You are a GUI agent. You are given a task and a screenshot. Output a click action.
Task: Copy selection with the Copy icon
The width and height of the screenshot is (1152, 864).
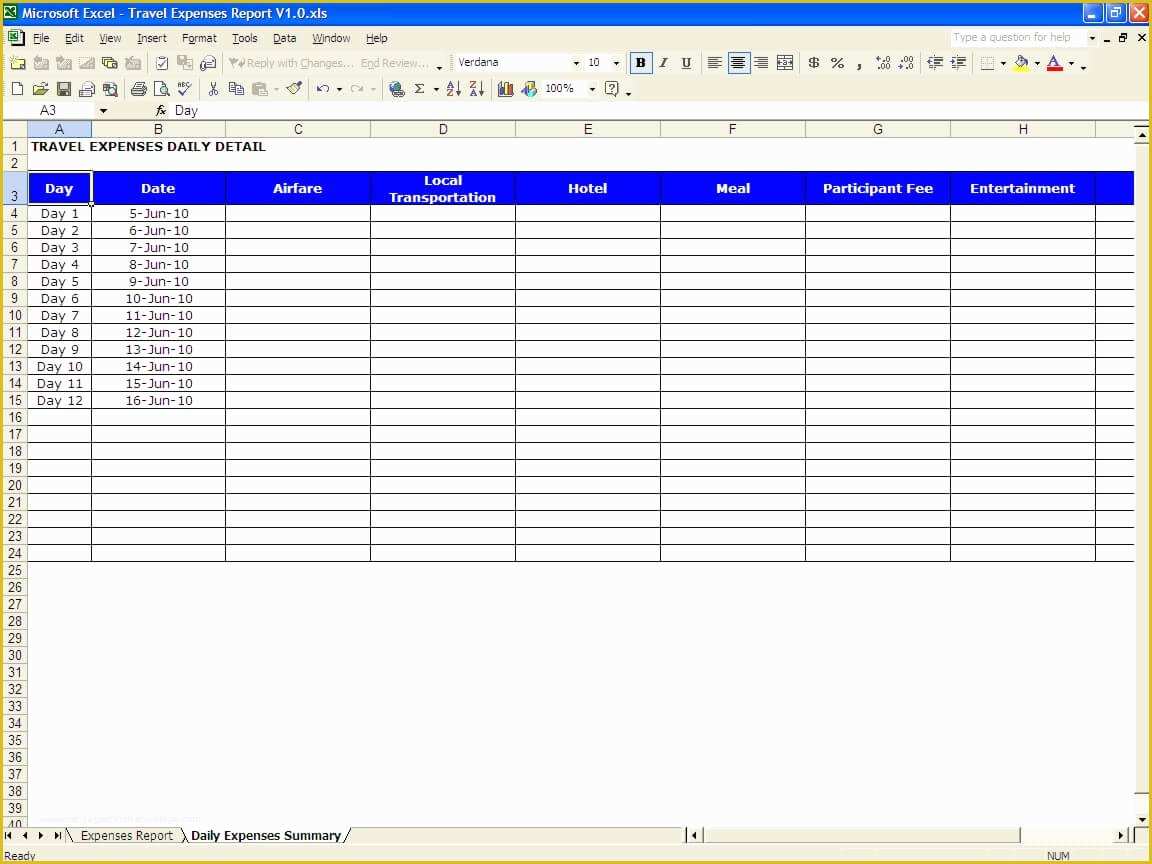point(236,89)
